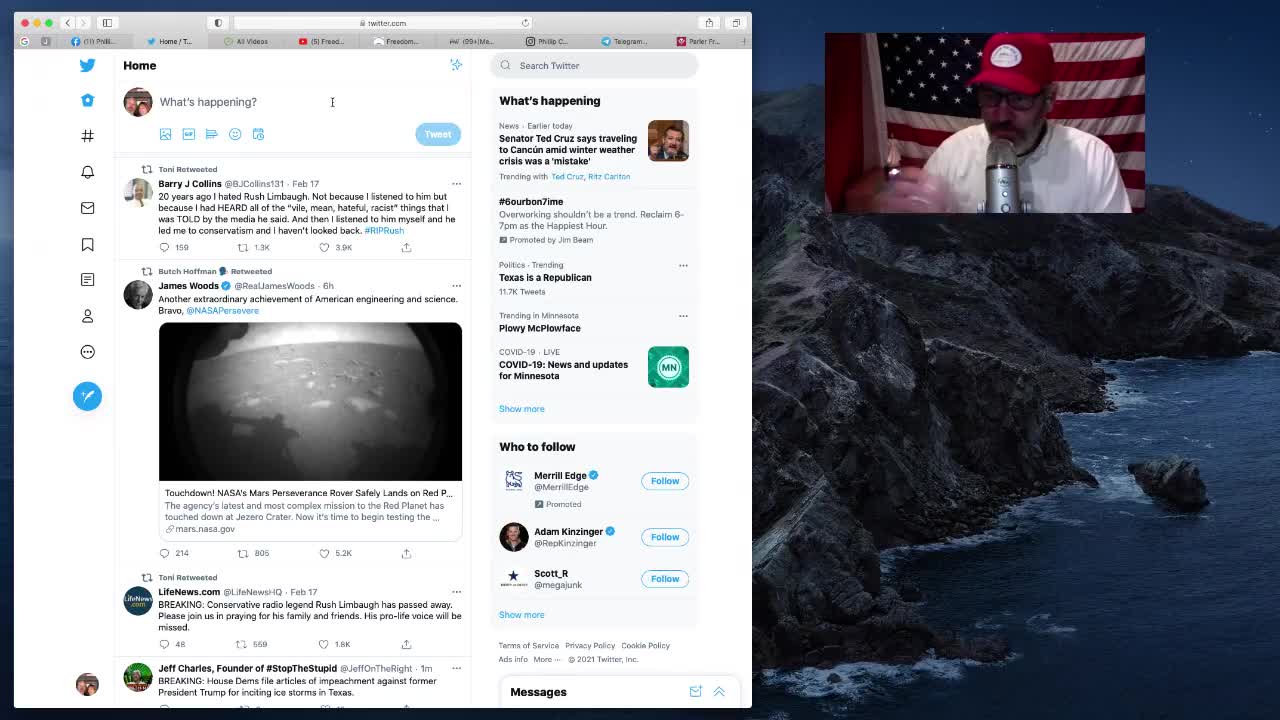Open Notifications bell icon
Screen dimensions: 1280x720
(87, 172)
